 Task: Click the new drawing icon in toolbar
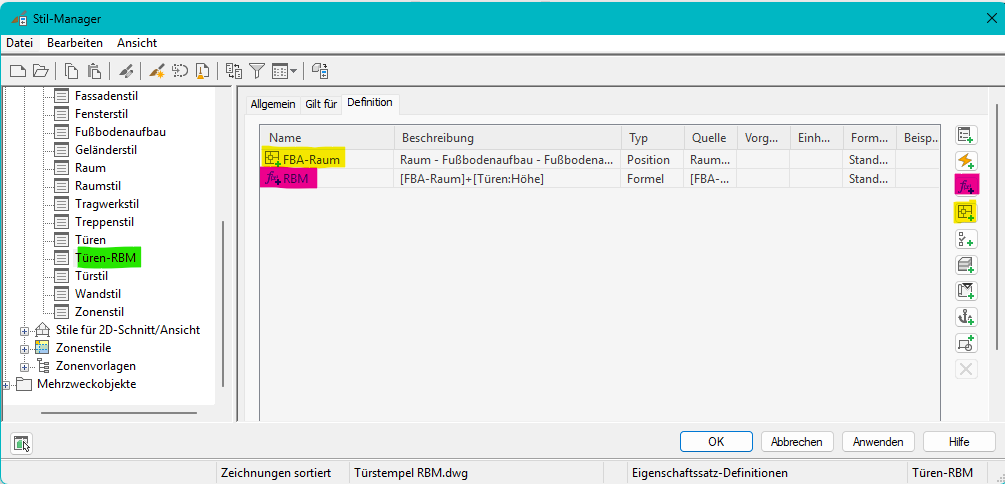click(x=18, y=70)
